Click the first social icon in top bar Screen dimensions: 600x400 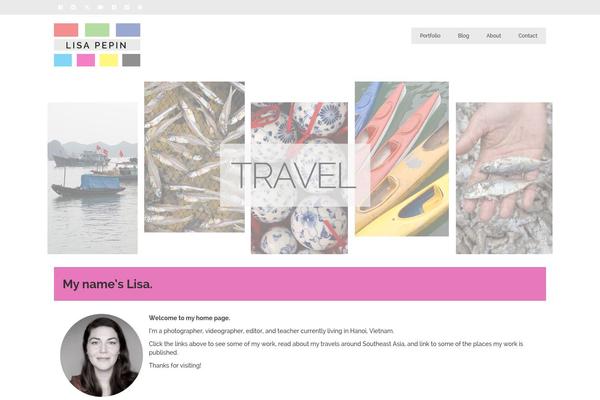coord(60,7)
